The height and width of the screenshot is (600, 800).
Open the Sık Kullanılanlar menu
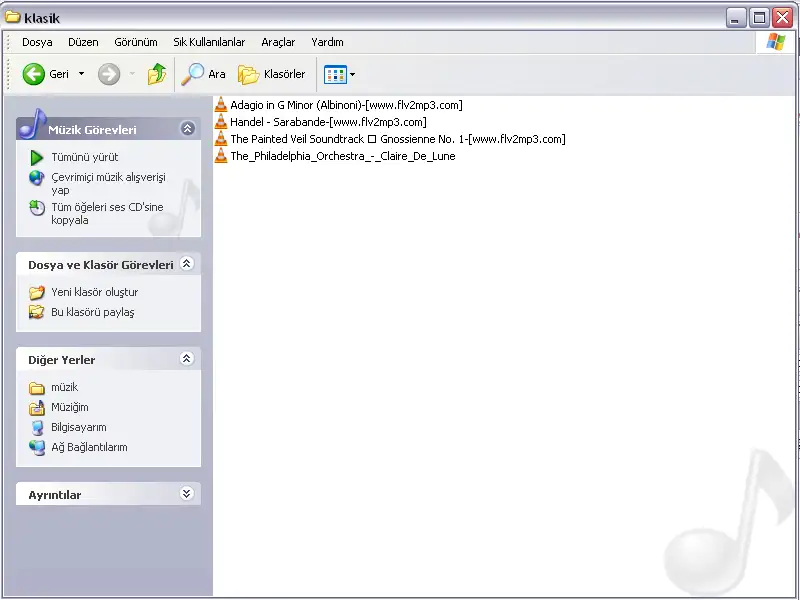[209, 42]
